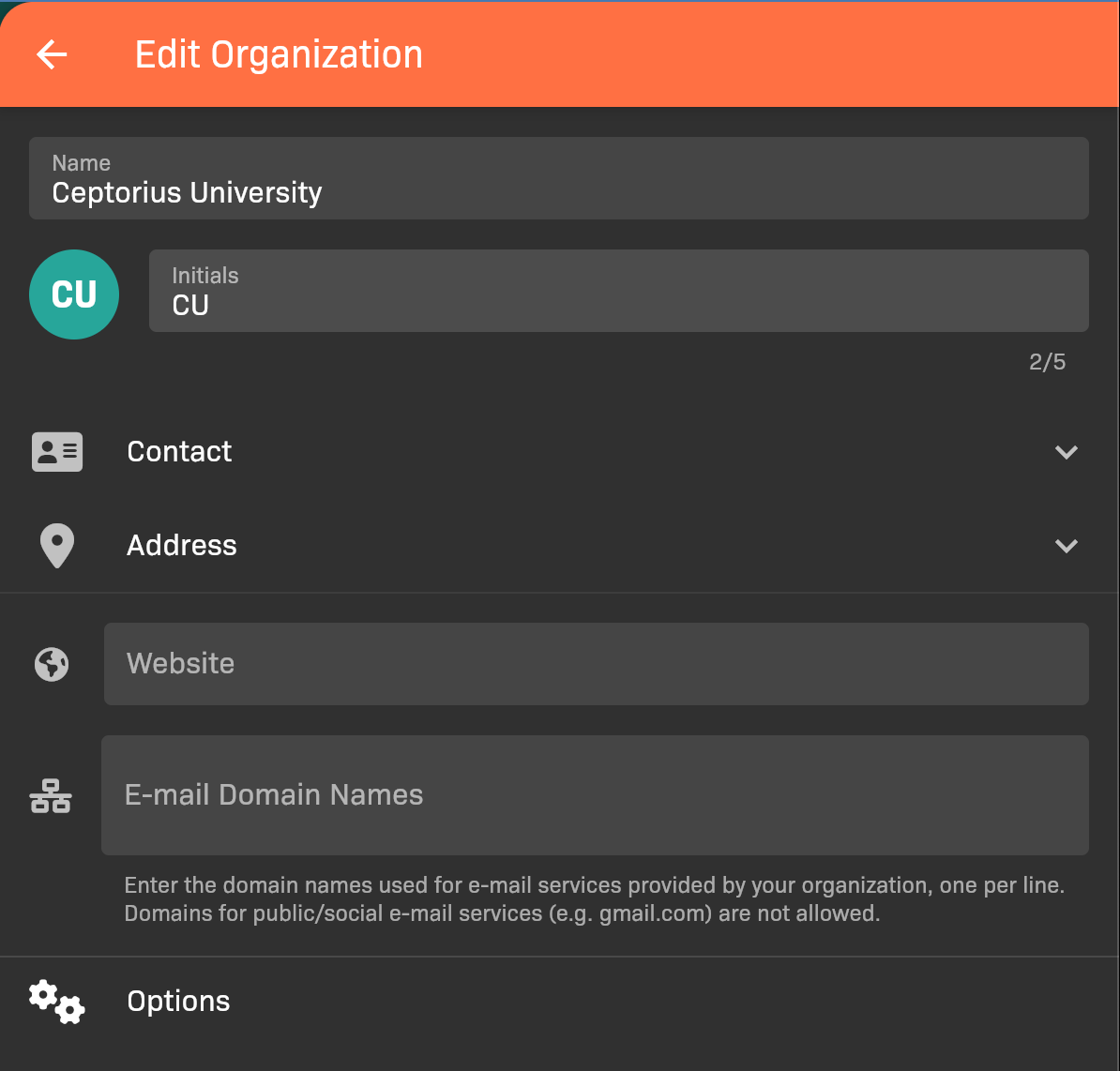Image resolution: width=1120 pixels, height=1071 pixels.
Task: Expand the Contact section chevron
Action: [1066, 452]
